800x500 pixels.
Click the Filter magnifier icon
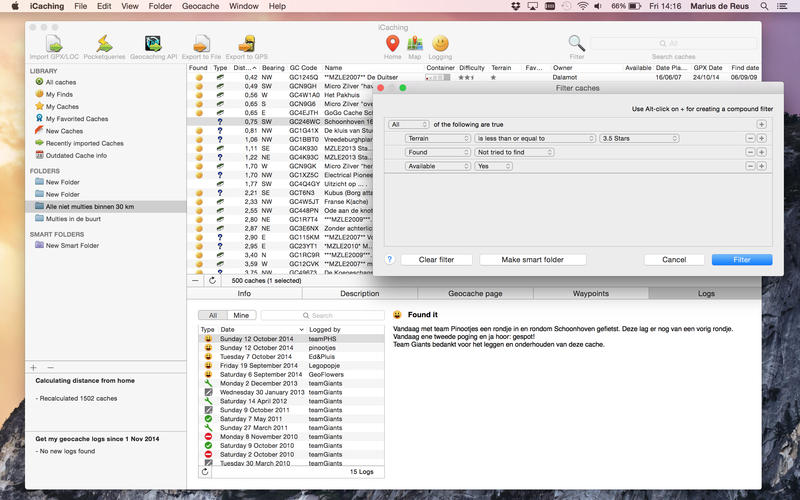coord(577,44)
